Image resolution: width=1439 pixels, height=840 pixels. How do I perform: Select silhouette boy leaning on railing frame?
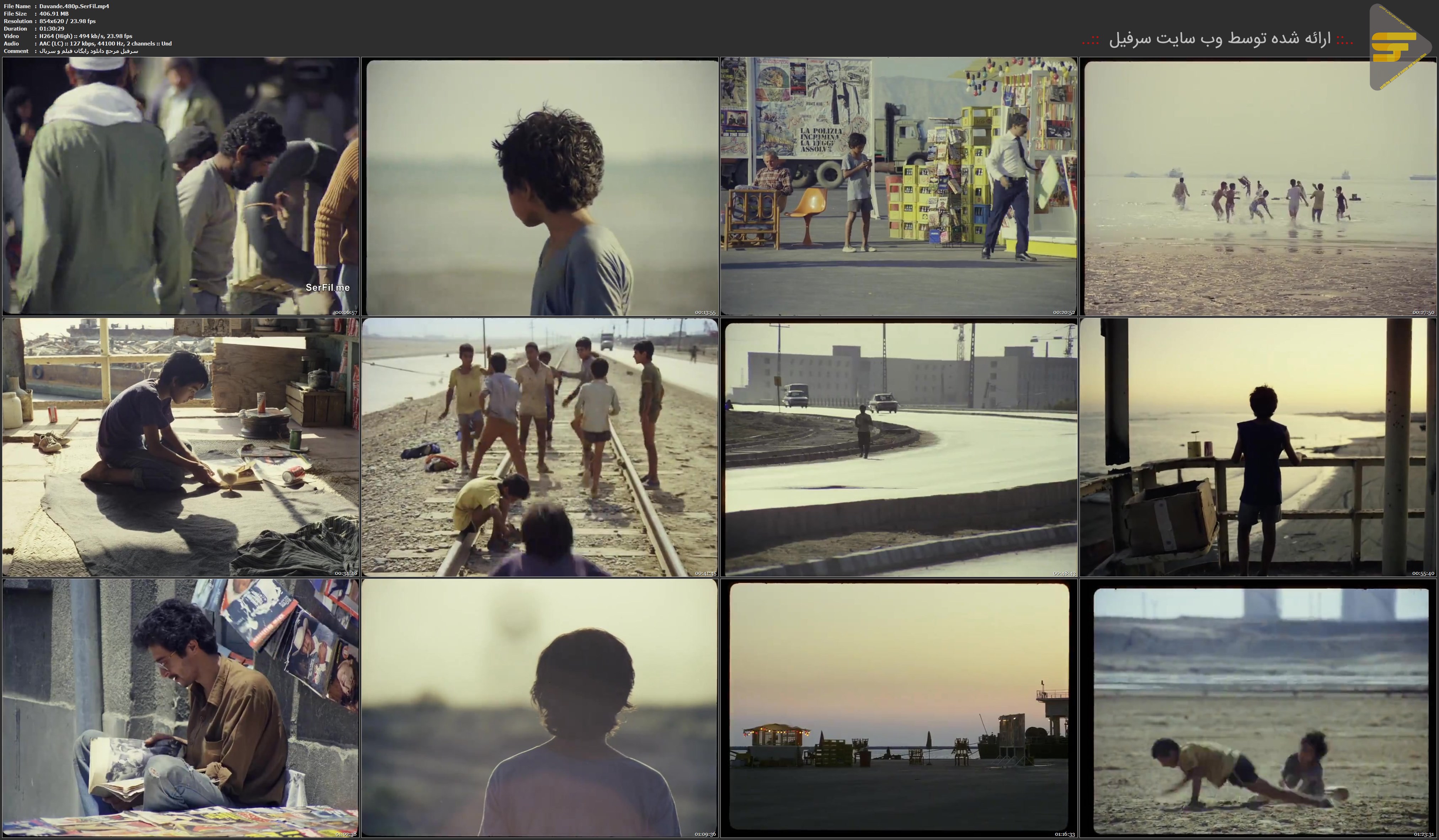point(1258,447)
